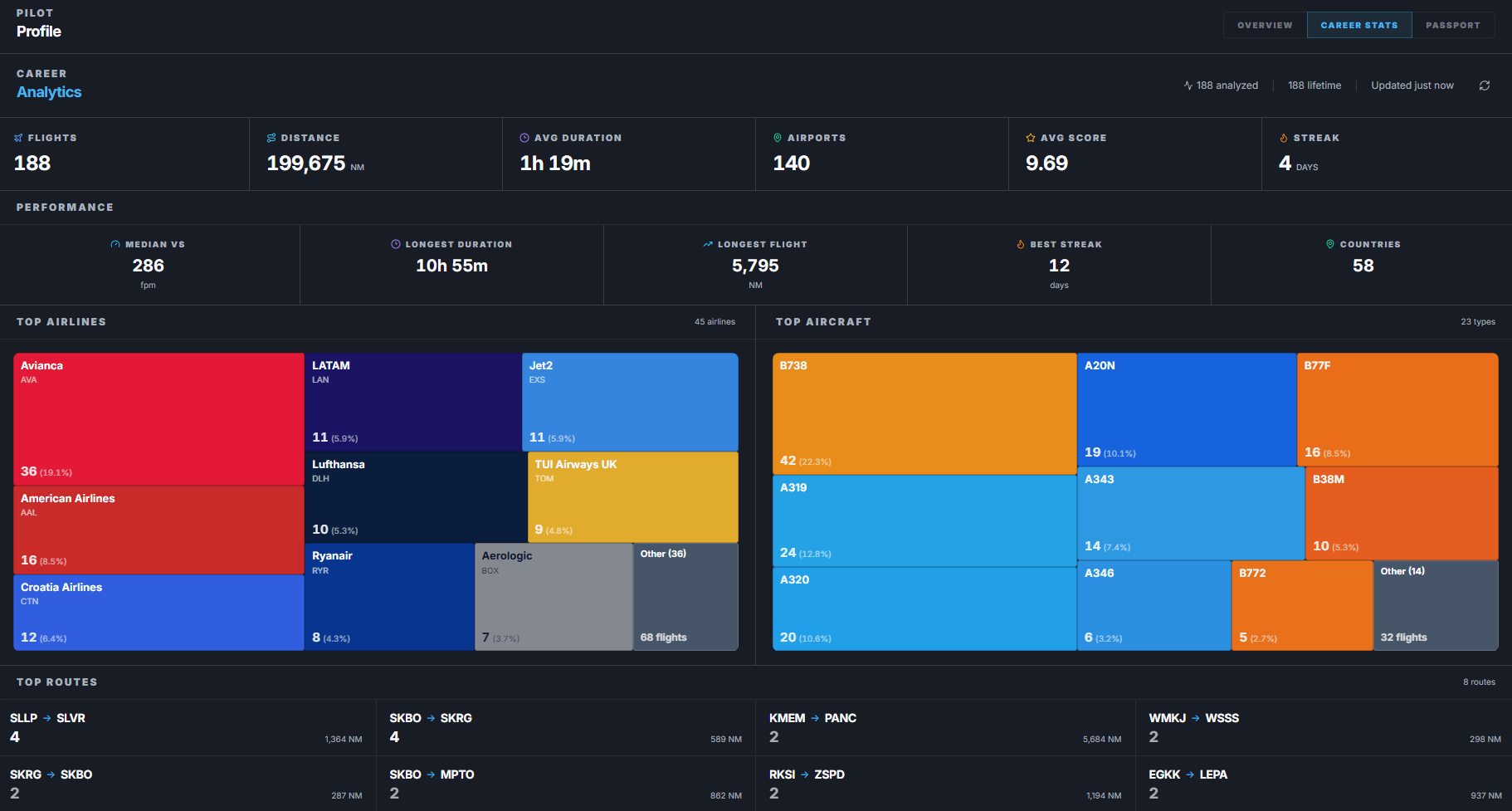The width and height of the screenshot is (1512, 811).
Task: Click the Distance route icon
Action: point(271,138)
